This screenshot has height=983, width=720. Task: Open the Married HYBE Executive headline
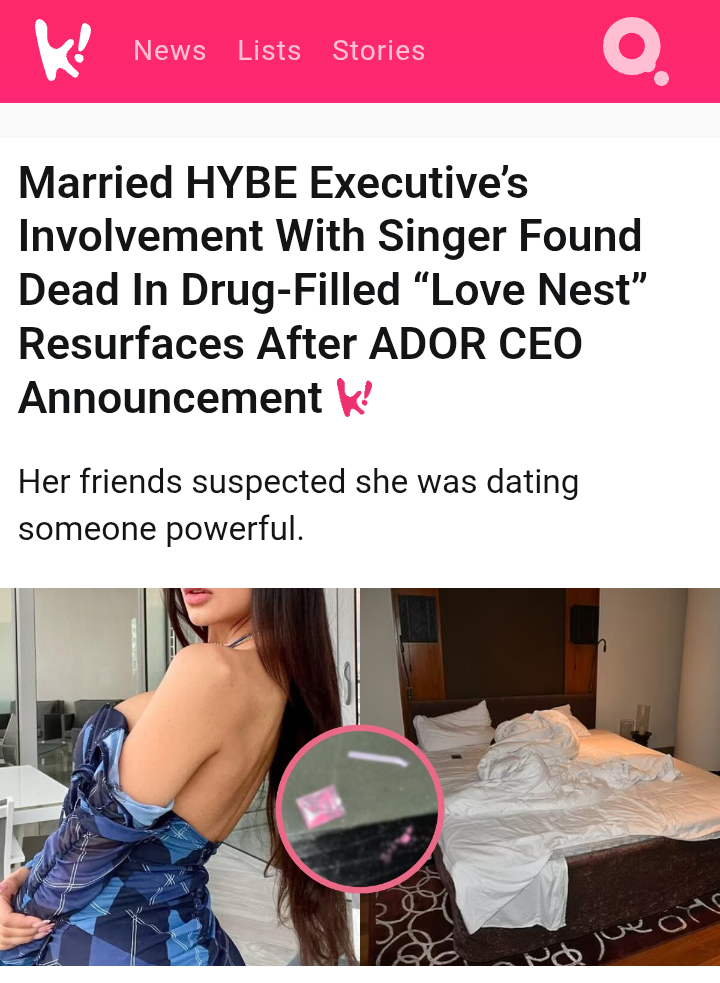pyautogui.click(x=332, y=290)
